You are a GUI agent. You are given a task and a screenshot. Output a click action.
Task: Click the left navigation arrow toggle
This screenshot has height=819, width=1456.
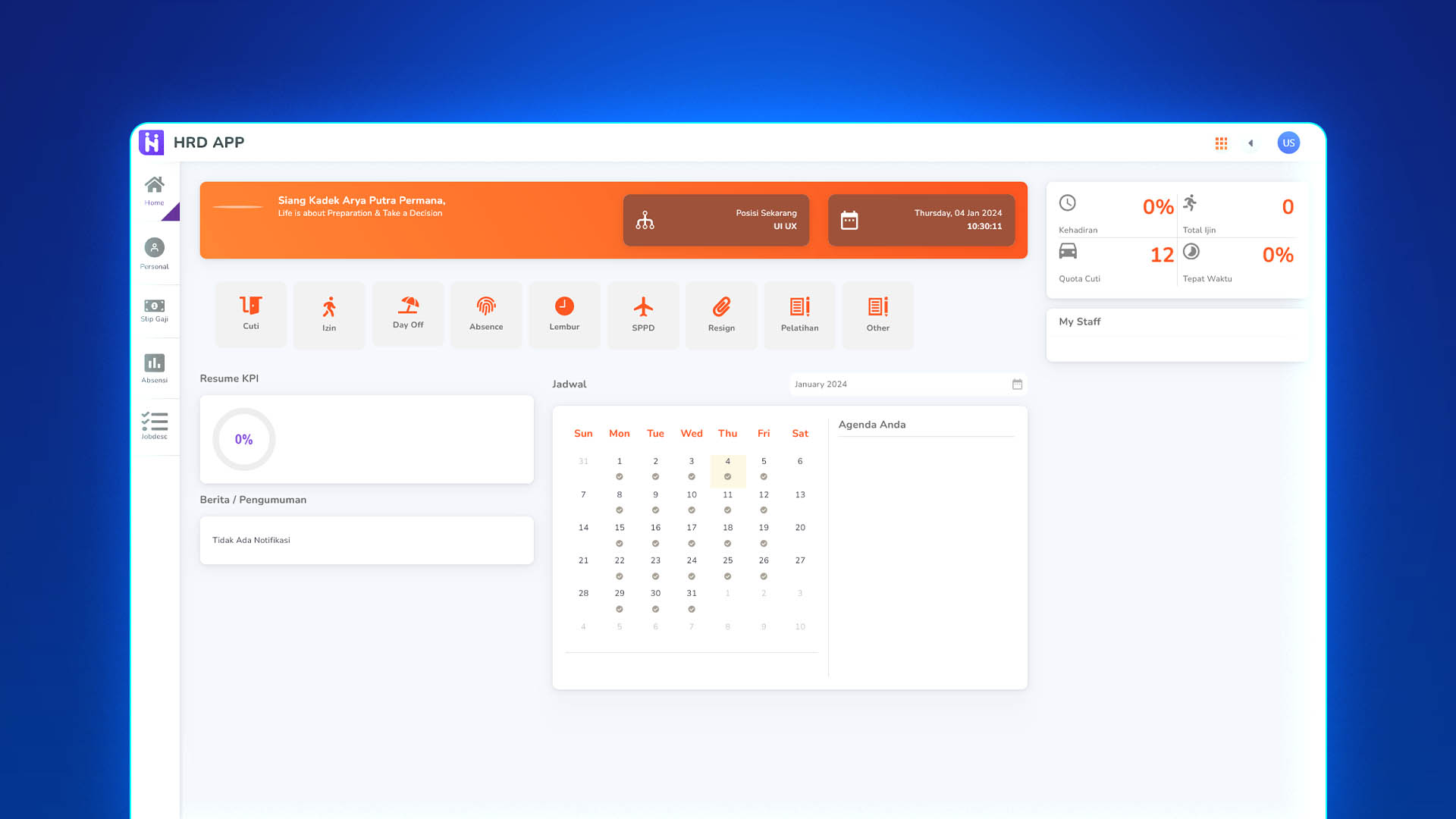[x=1251, y=142]
